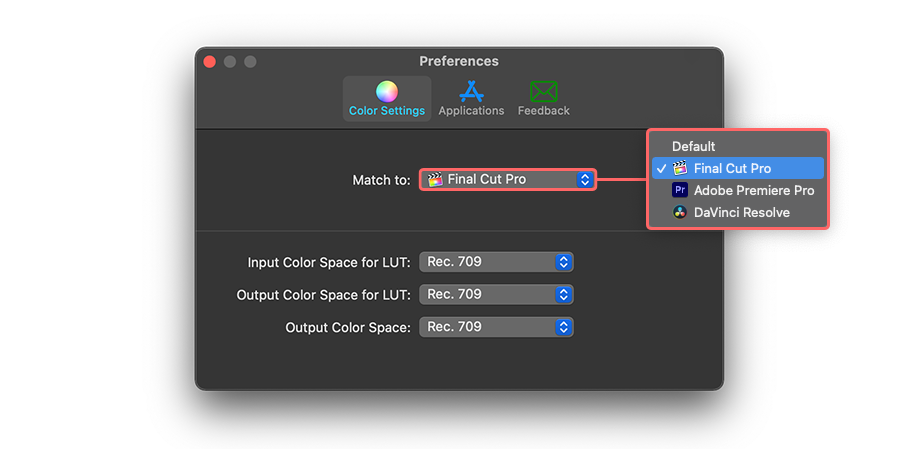908x449 pixels.
Task: Open Input Color Space for LUT dropdown
Action: click(x=496, y=262)
